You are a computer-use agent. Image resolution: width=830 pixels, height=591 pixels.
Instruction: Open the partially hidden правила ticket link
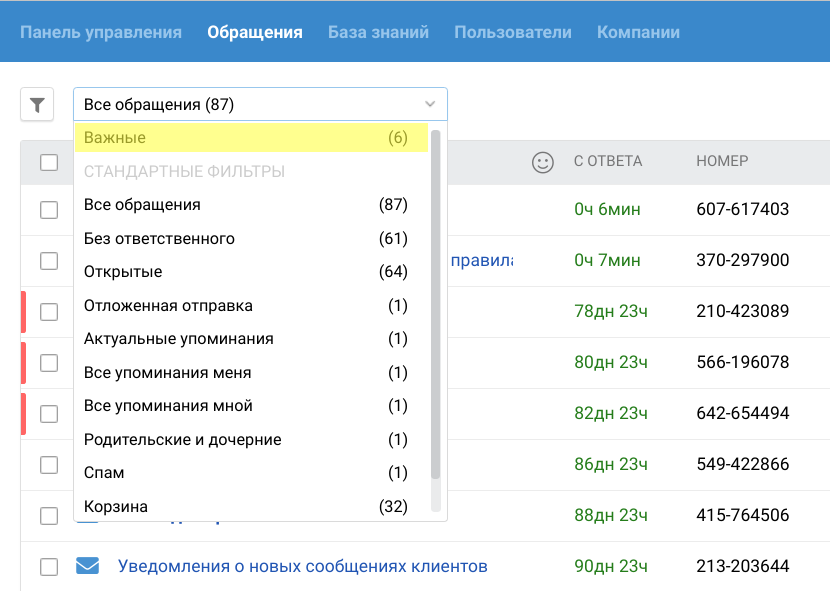point(481,261)
